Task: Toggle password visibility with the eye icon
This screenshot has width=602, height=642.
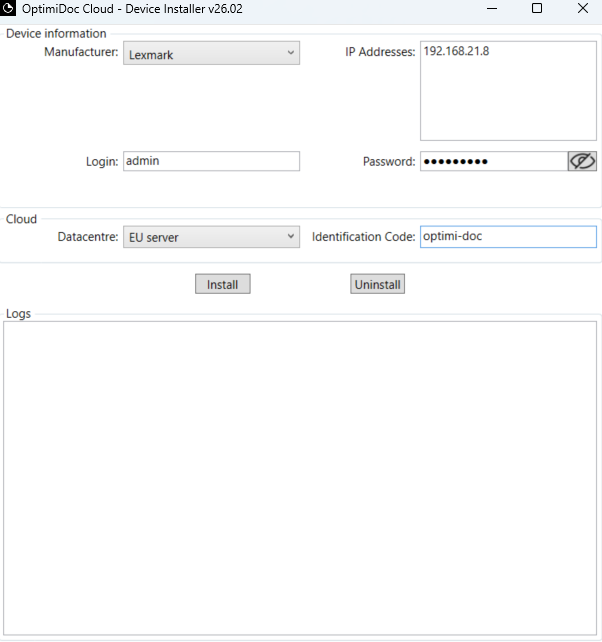Action: pos(582,161)
